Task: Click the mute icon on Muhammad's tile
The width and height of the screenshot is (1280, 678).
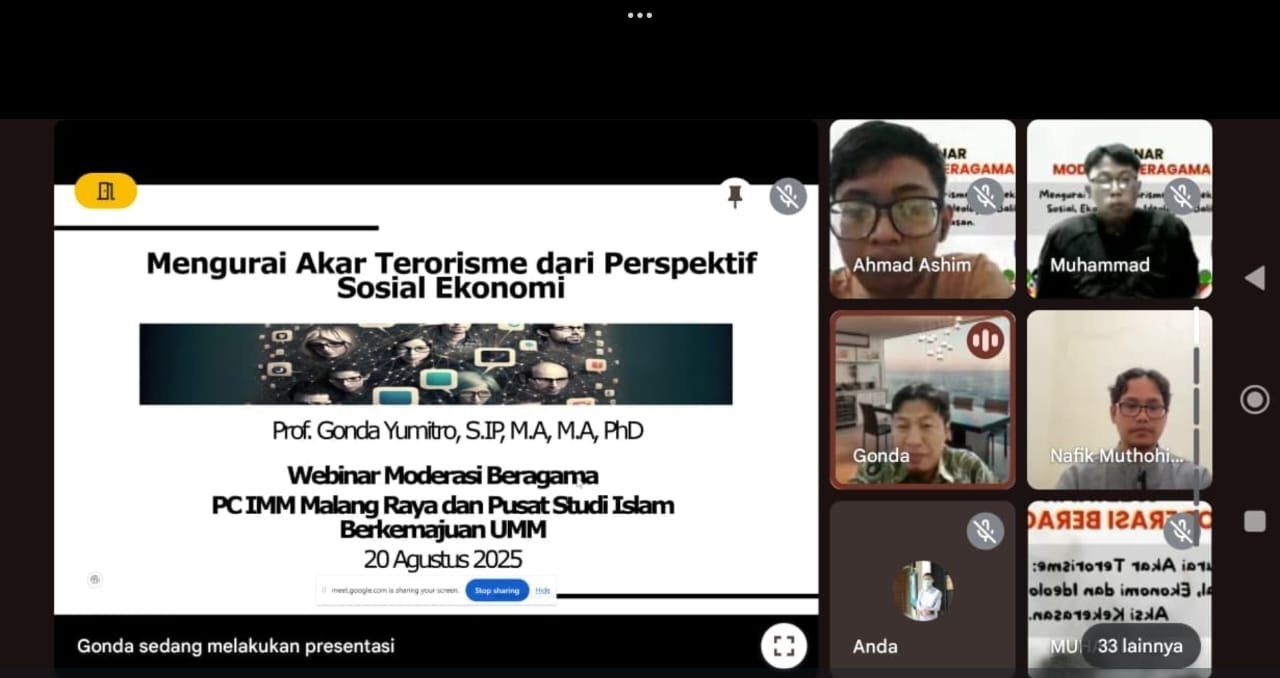Action: click(x=1181, y=196)
